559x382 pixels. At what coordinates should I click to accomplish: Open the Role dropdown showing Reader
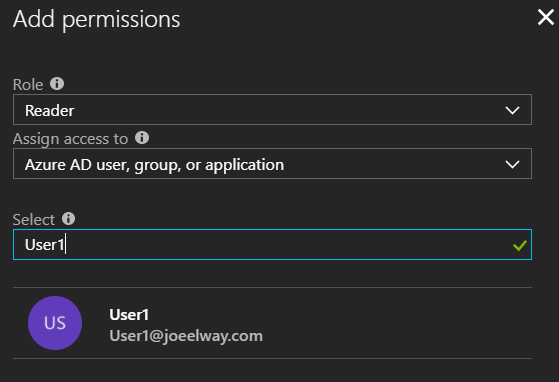click(272, 110)
